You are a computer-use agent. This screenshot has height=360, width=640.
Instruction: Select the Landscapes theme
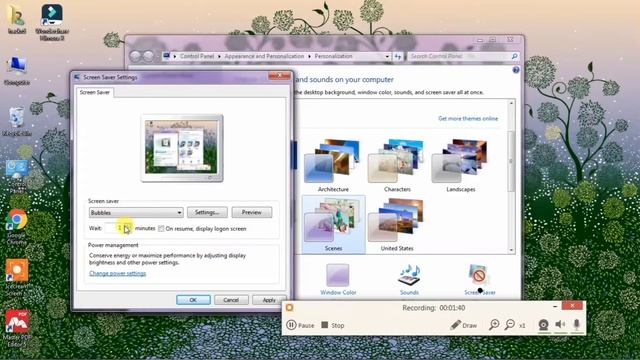460,164
